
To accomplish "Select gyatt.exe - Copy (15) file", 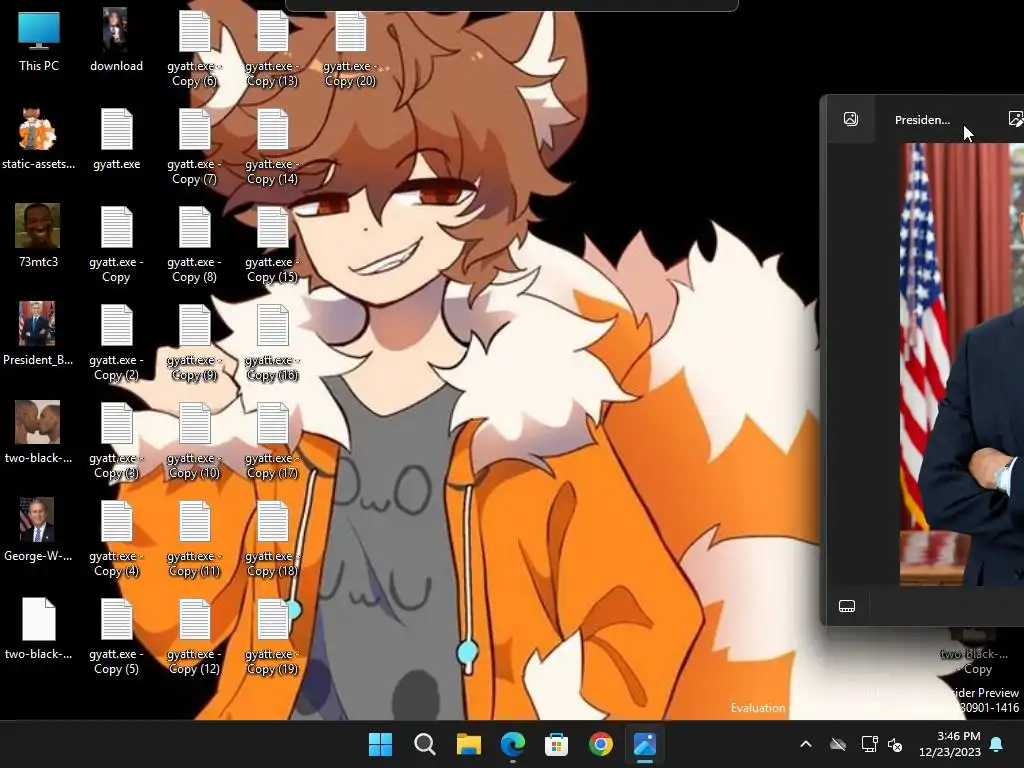I will (x=272, y=245).
